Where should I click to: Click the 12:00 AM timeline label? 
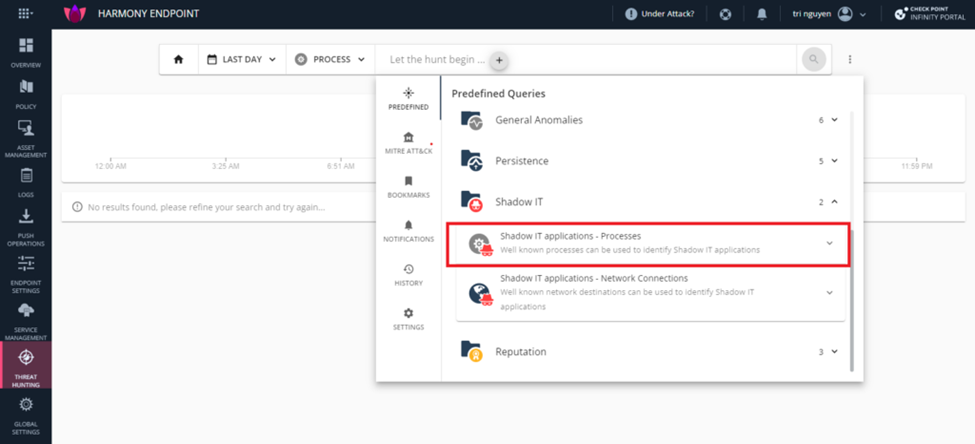[111, 167]
